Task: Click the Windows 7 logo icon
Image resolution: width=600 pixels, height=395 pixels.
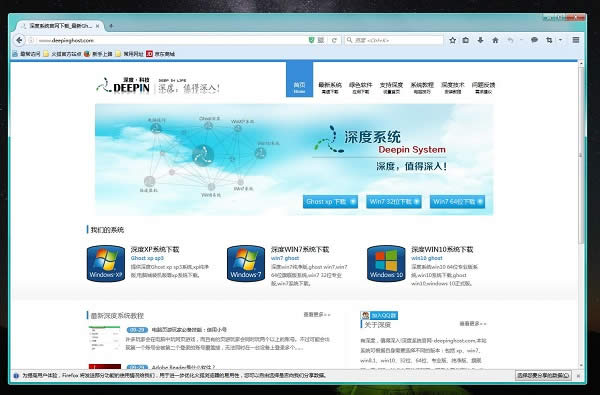Action: [246, 264]
